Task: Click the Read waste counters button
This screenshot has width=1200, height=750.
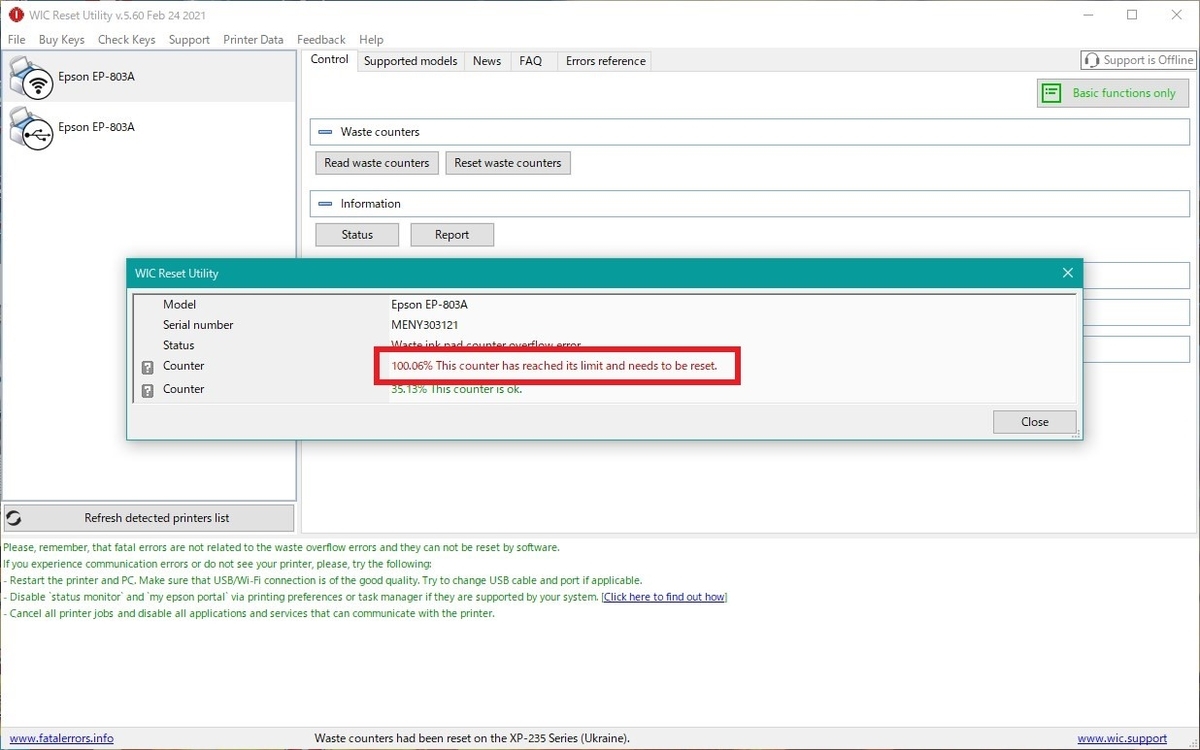Action: click(x=377, y=163)
